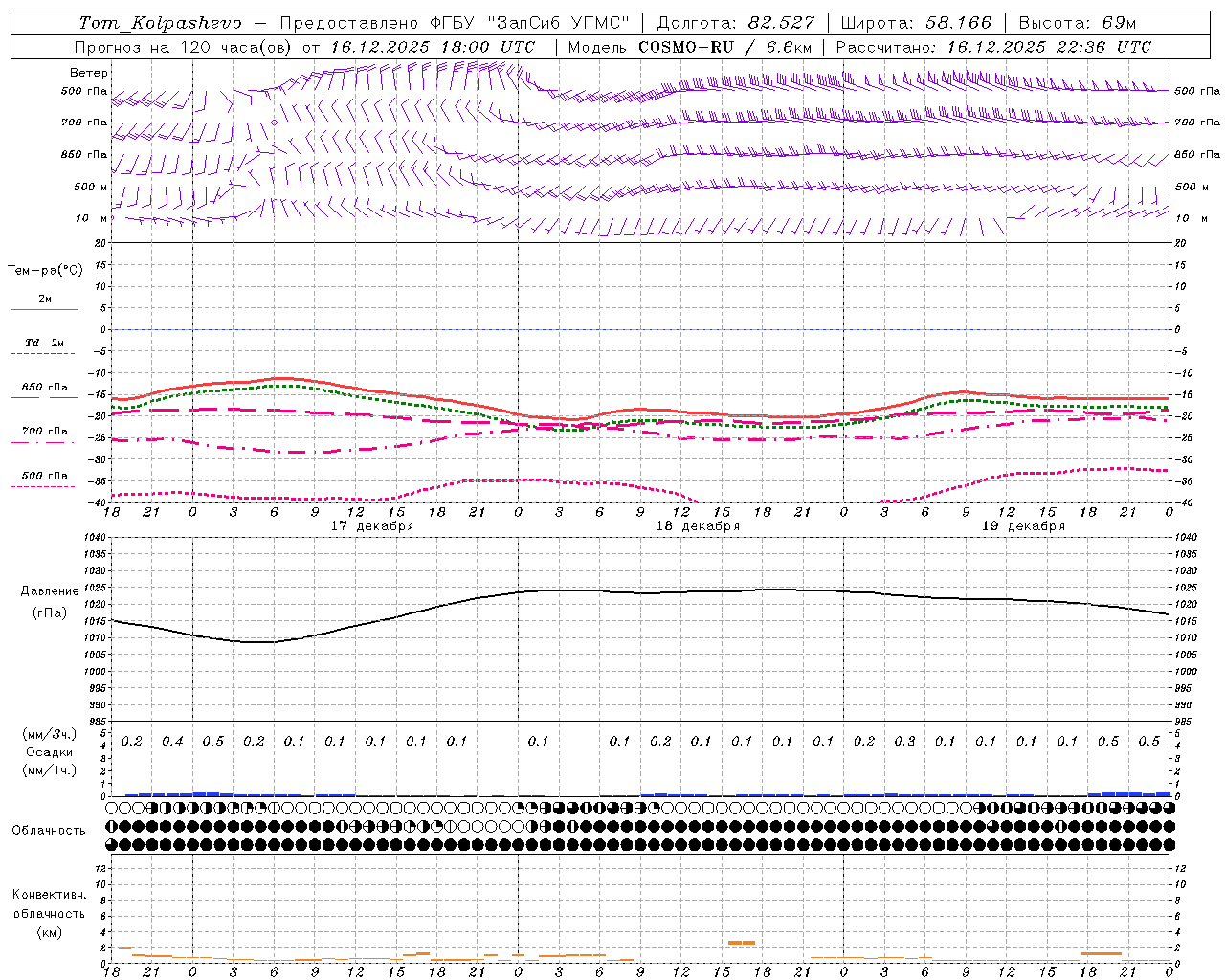Click the 'Долгота: 82.527' longitude value
Viewport: 1225px width, 980px height.
pos(736,23)
